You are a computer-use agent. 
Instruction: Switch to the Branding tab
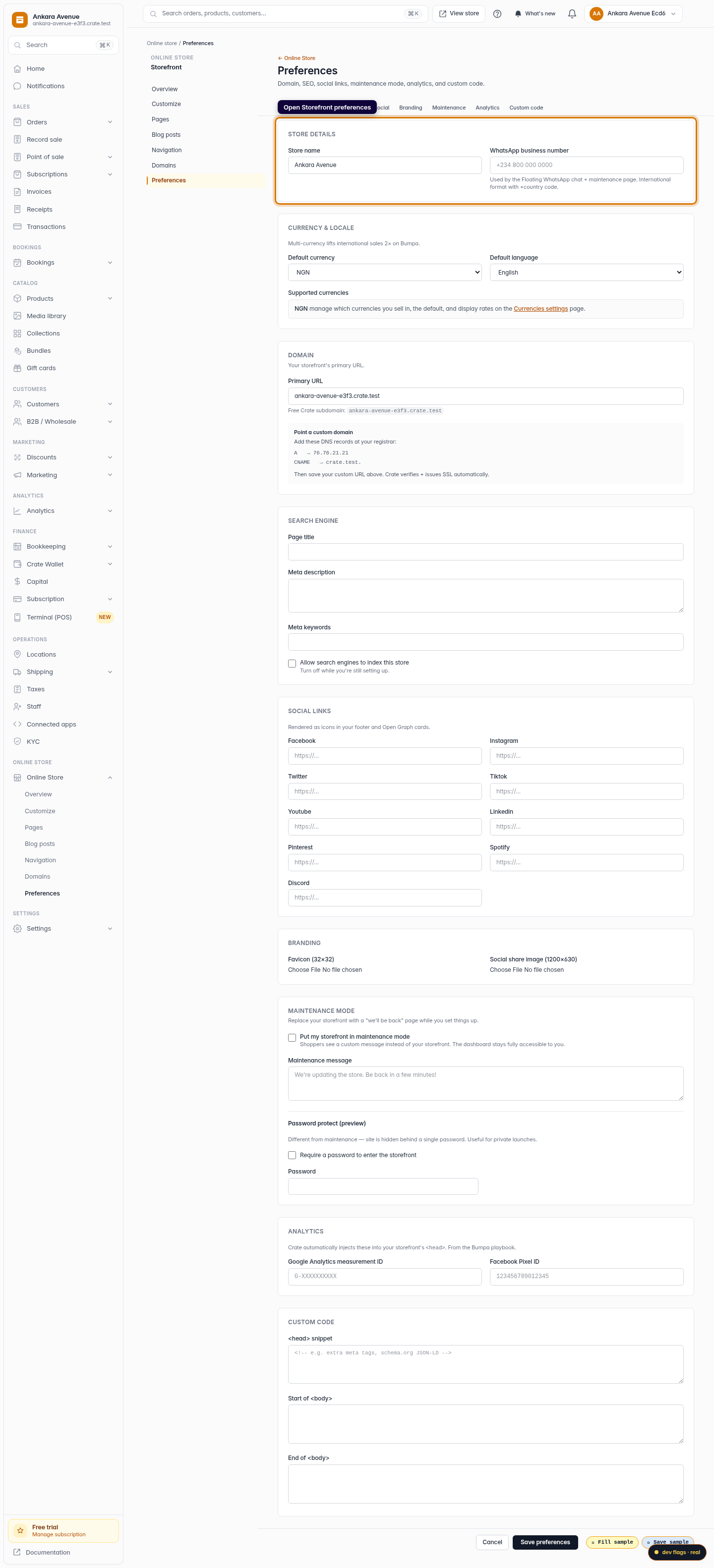point(411,108)
